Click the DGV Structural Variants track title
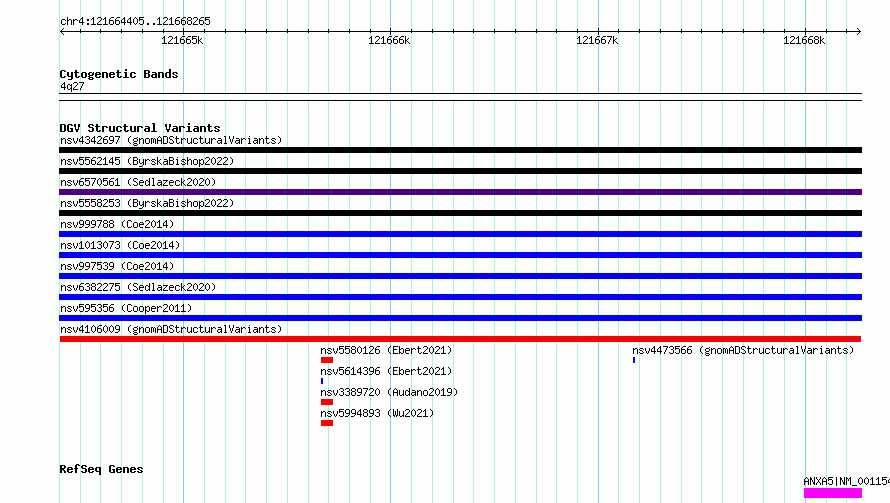890x503 pixels. [140, 128]
